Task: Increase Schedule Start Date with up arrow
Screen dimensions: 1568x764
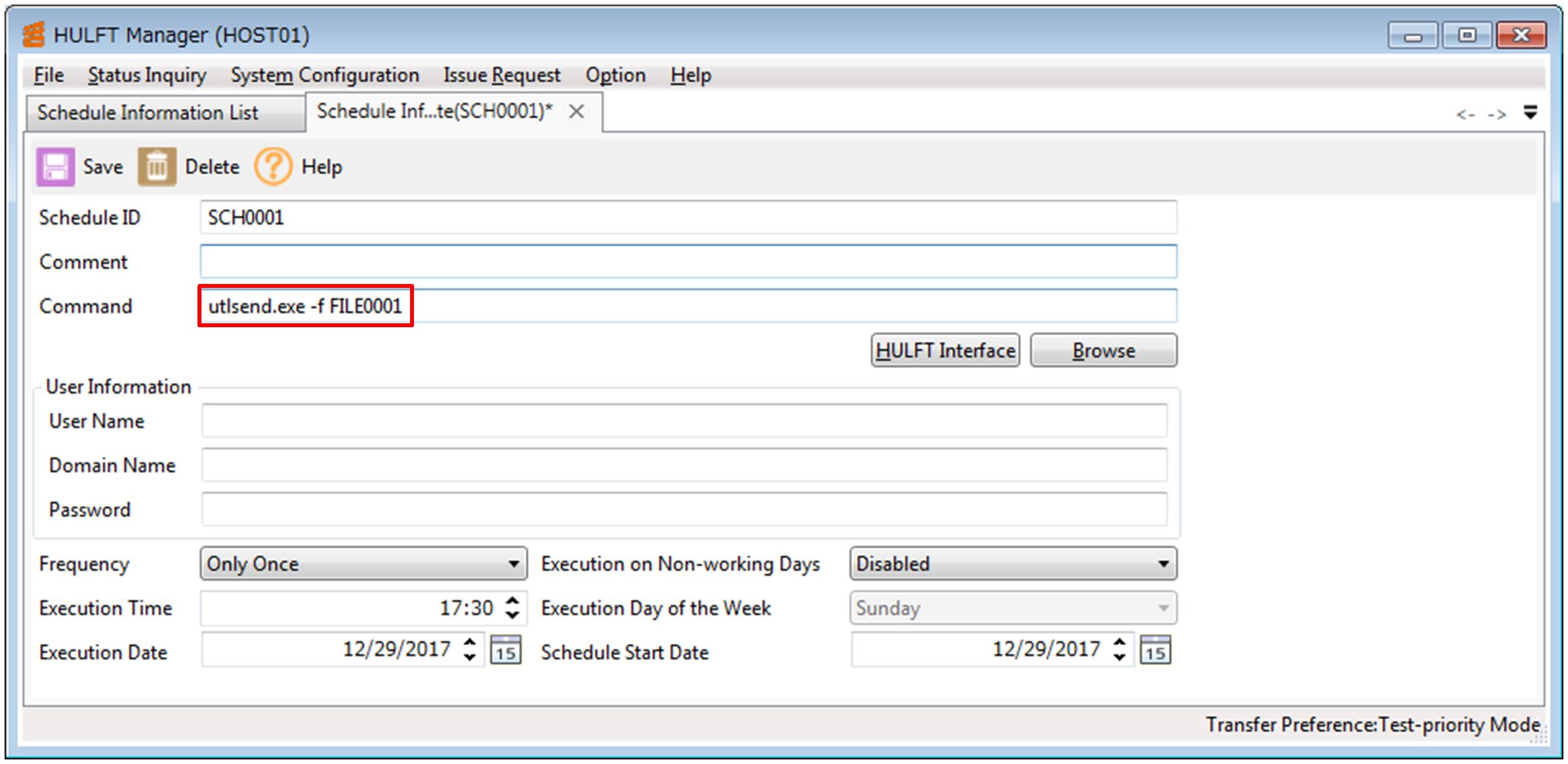Action: [1119, 642]
